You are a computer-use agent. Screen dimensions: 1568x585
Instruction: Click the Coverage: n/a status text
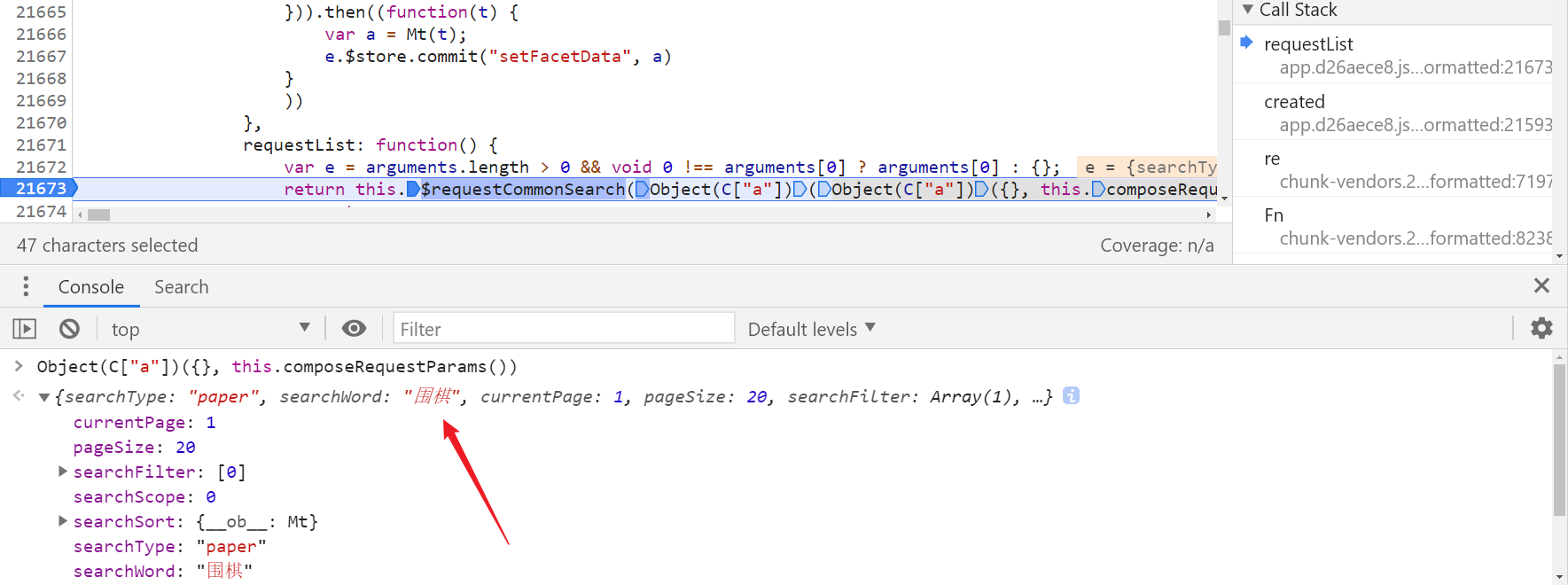[x=1157, y=246]
